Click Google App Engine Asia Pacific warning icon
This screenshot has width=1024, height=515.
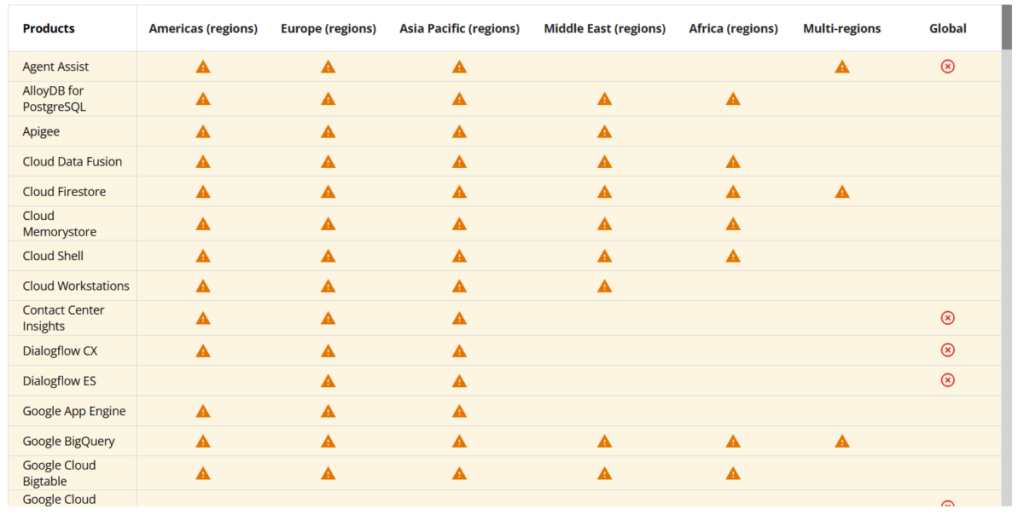(459, 411)
